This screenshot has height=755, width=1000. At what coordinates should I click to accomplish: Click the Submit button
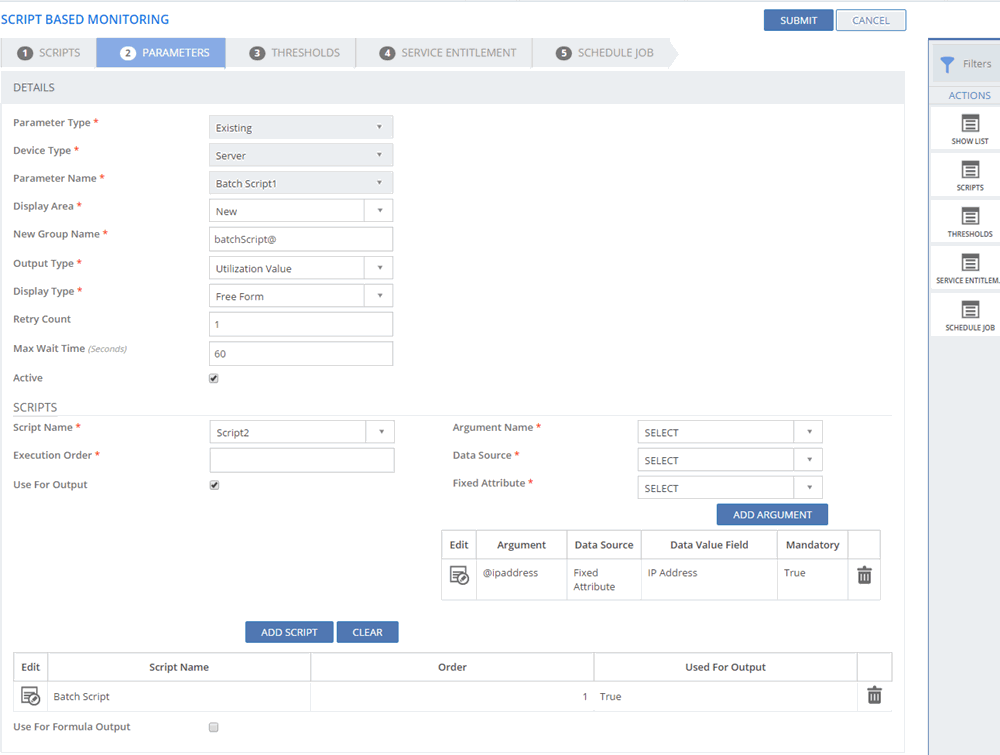[798, 20]
